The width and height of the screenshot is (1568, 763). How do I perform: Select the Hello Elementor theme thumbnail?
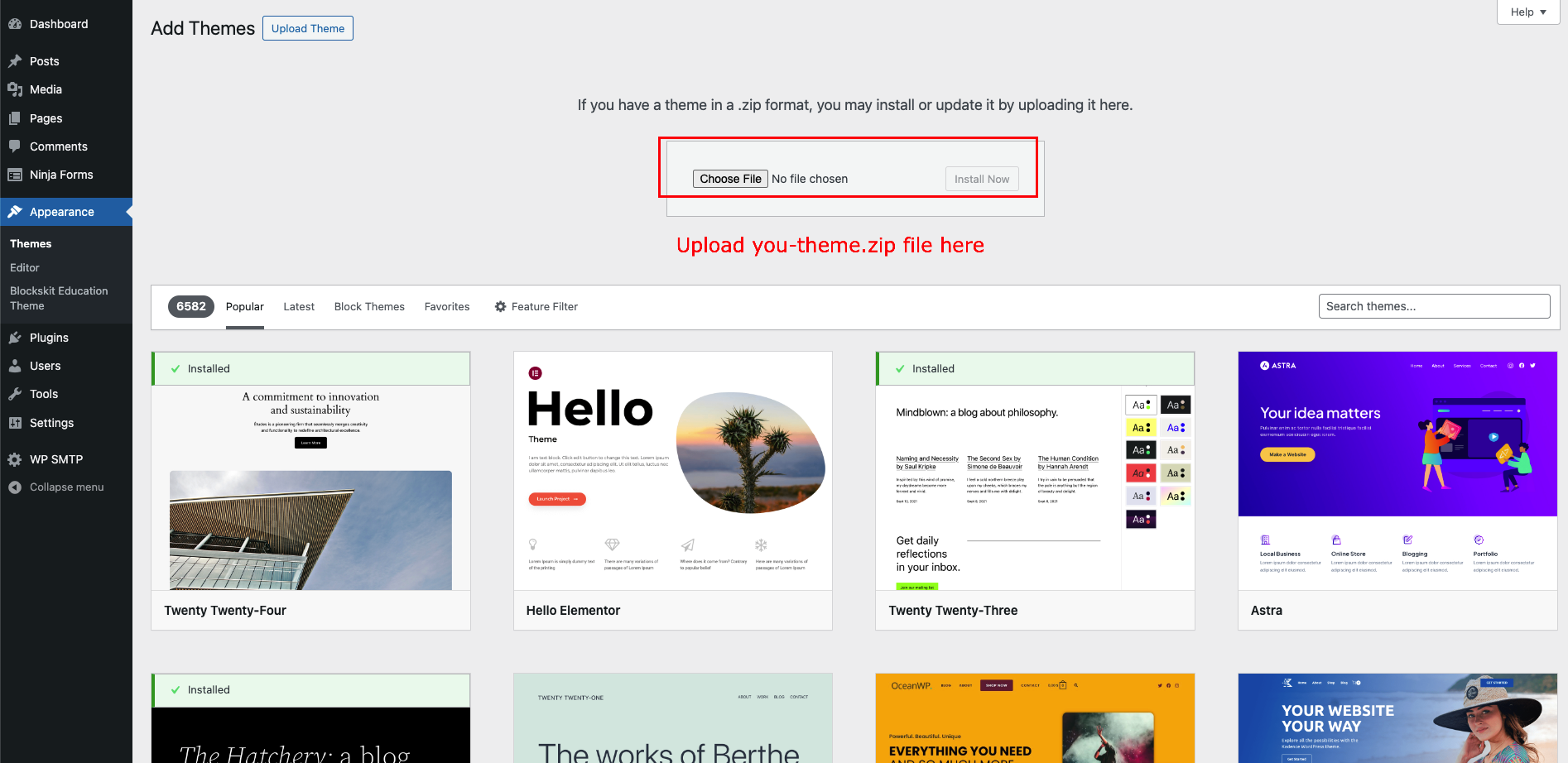[x=673, y=471]
